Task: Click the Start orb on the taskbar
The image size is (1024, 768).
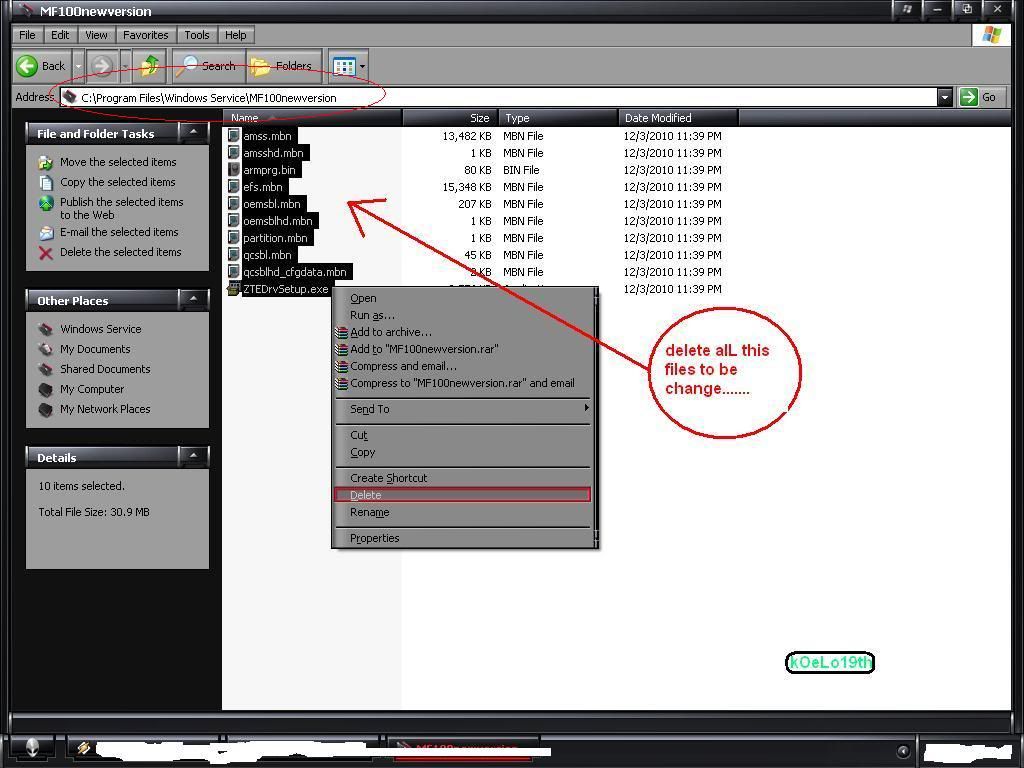Action: coord(33,749)
